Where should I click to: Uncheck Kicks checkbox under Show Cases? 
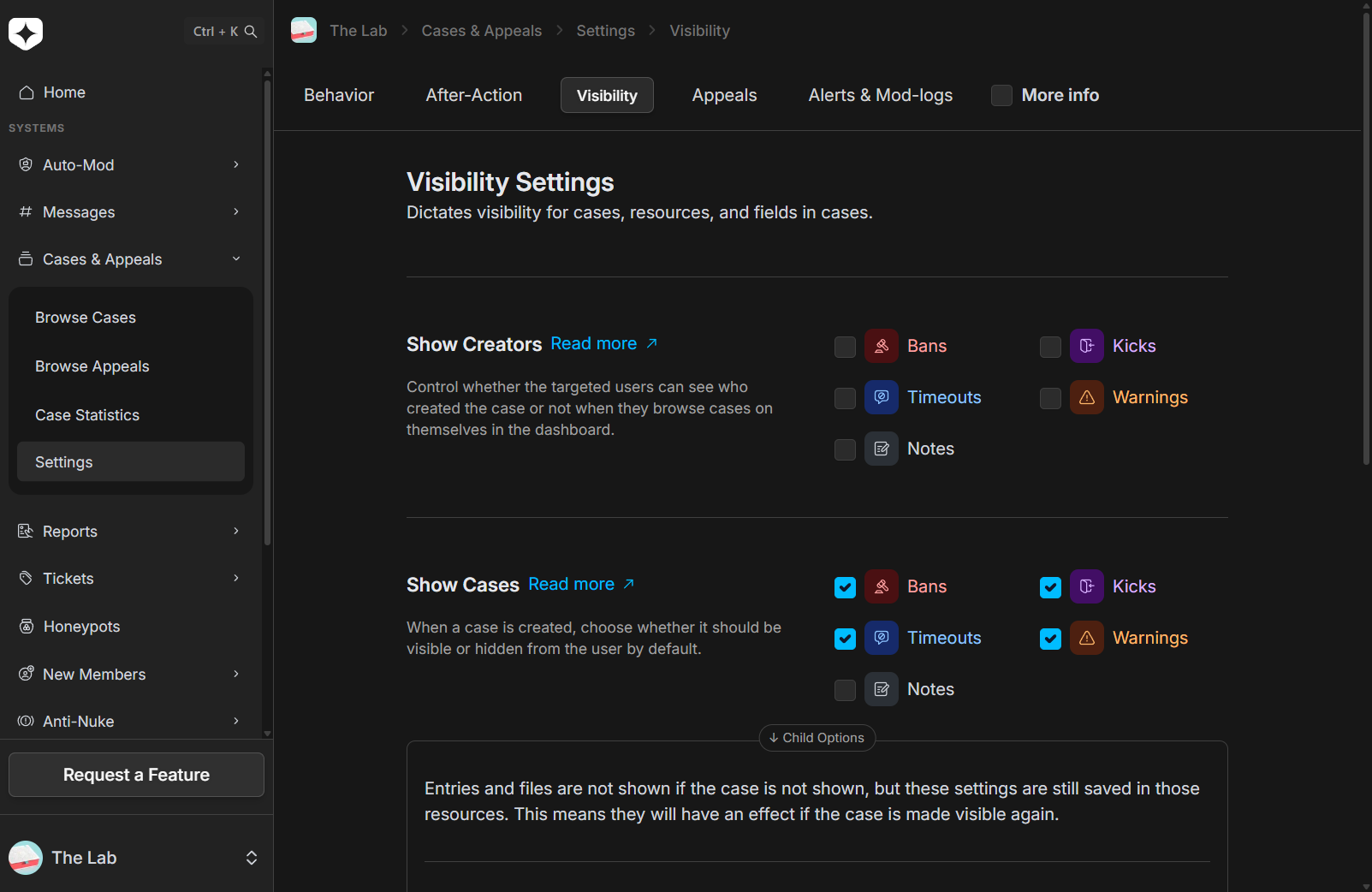[x=1050, y=587]
